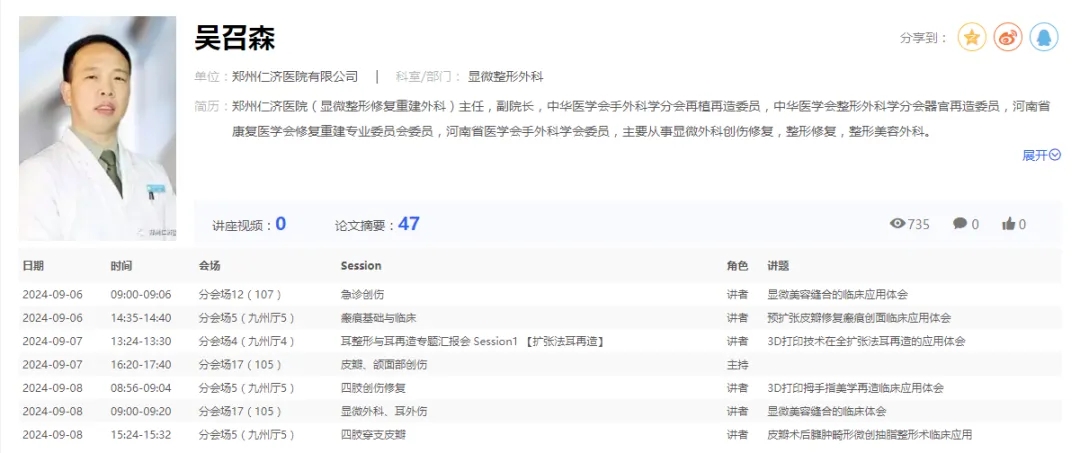The height and width of the screenshot is (453, 1080).
Task: Select session 四肢穿支皮瓣
Action: point(373,435)
